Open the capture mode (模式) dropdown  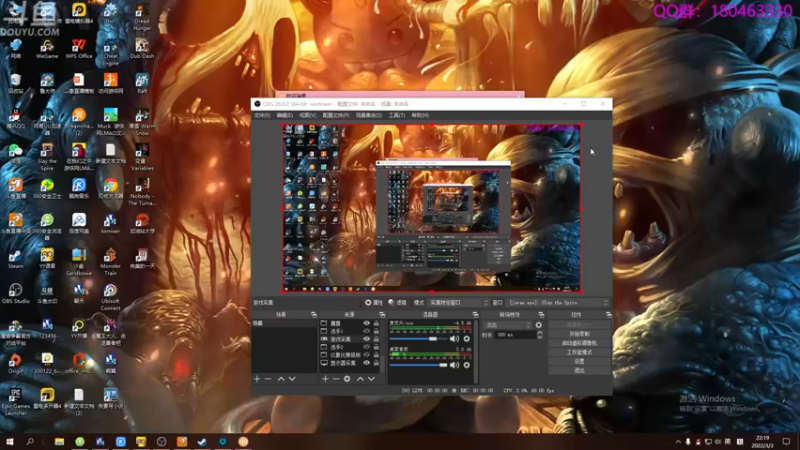click(458, 303)
